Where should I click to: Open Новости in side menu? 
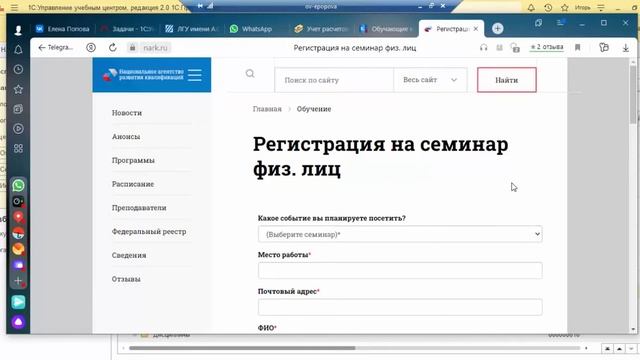pyautogui.click(x=127, y=113)
